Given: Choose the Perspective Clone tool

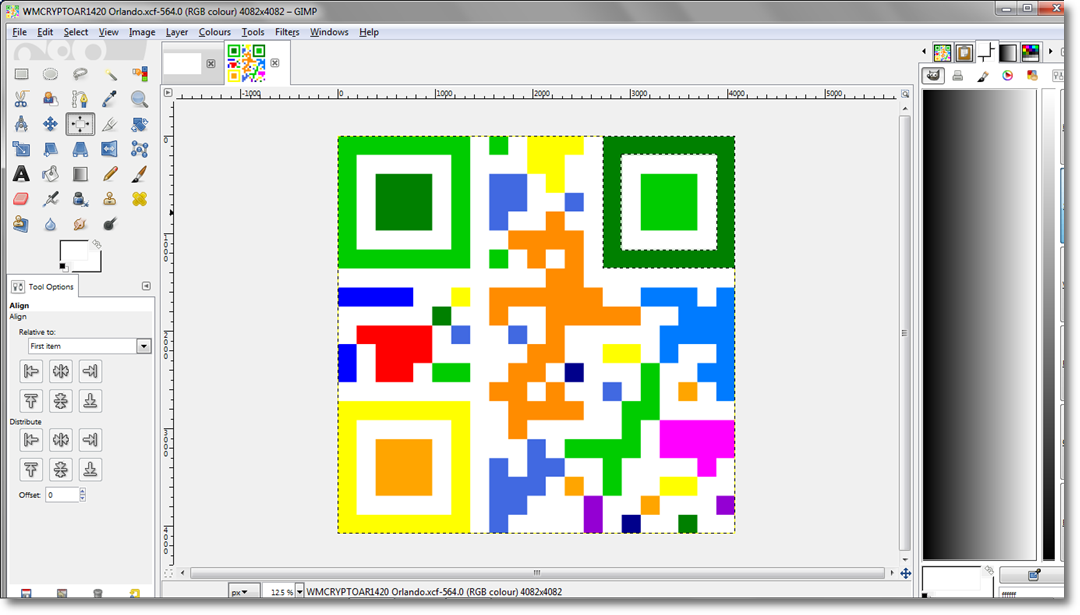Looking at the screenshot, I should pyautogui.click(x=21, y=224).
